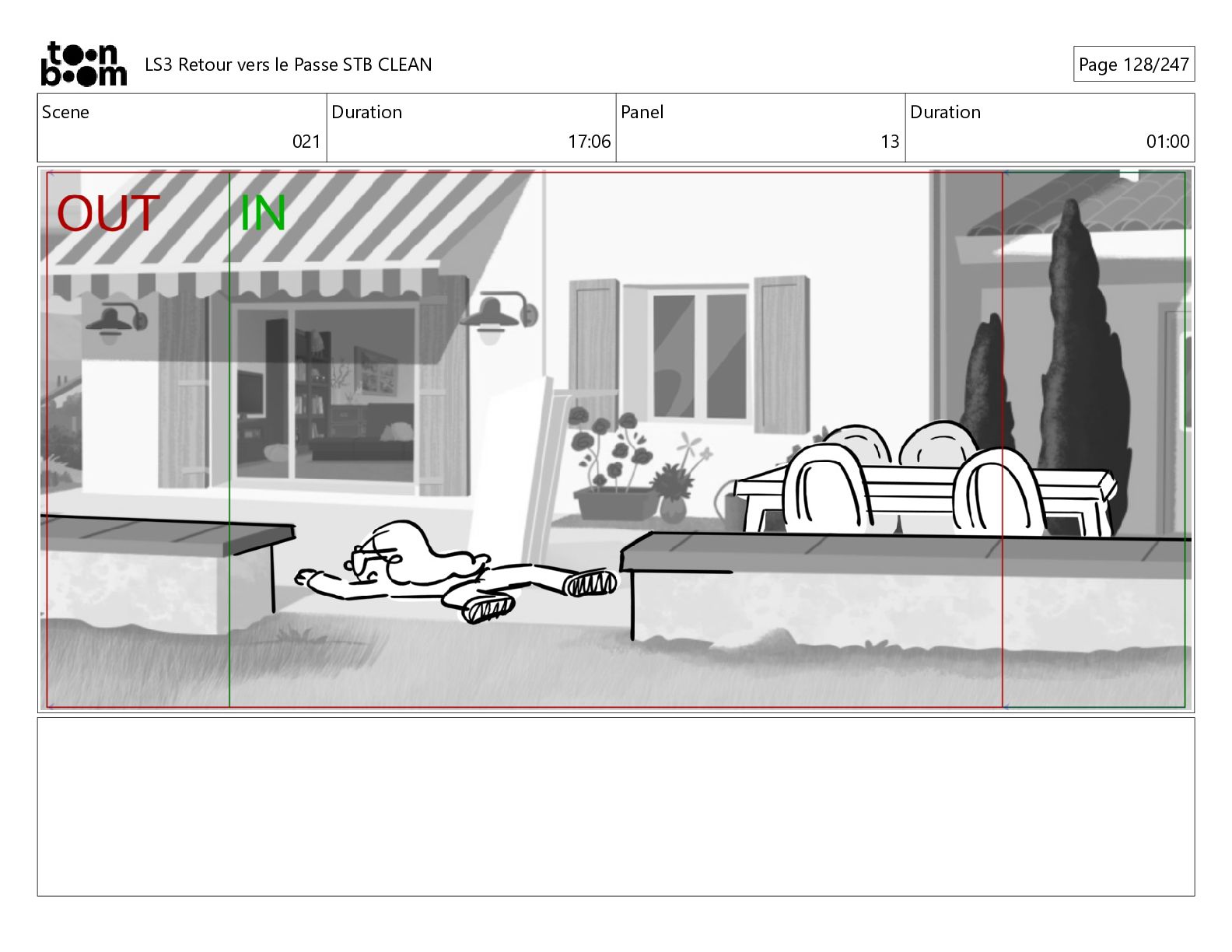Click the Toon Boom logo
1232x952 pixels.
click(x=83, y=64)
